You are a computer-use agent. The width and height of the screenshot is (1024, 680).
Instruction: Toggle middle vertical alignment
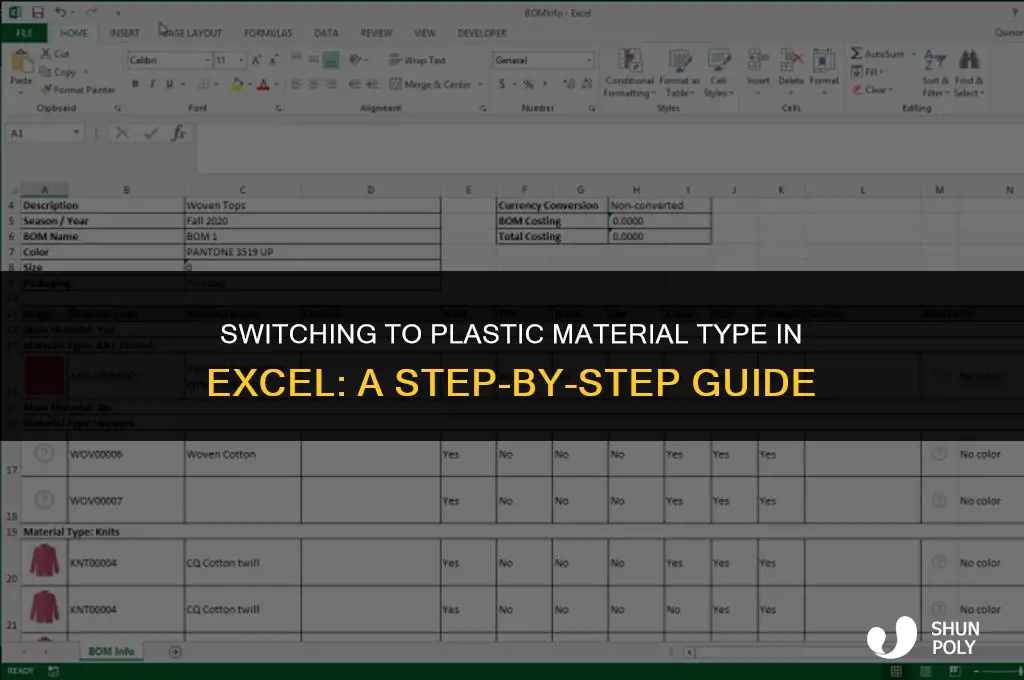314,59
